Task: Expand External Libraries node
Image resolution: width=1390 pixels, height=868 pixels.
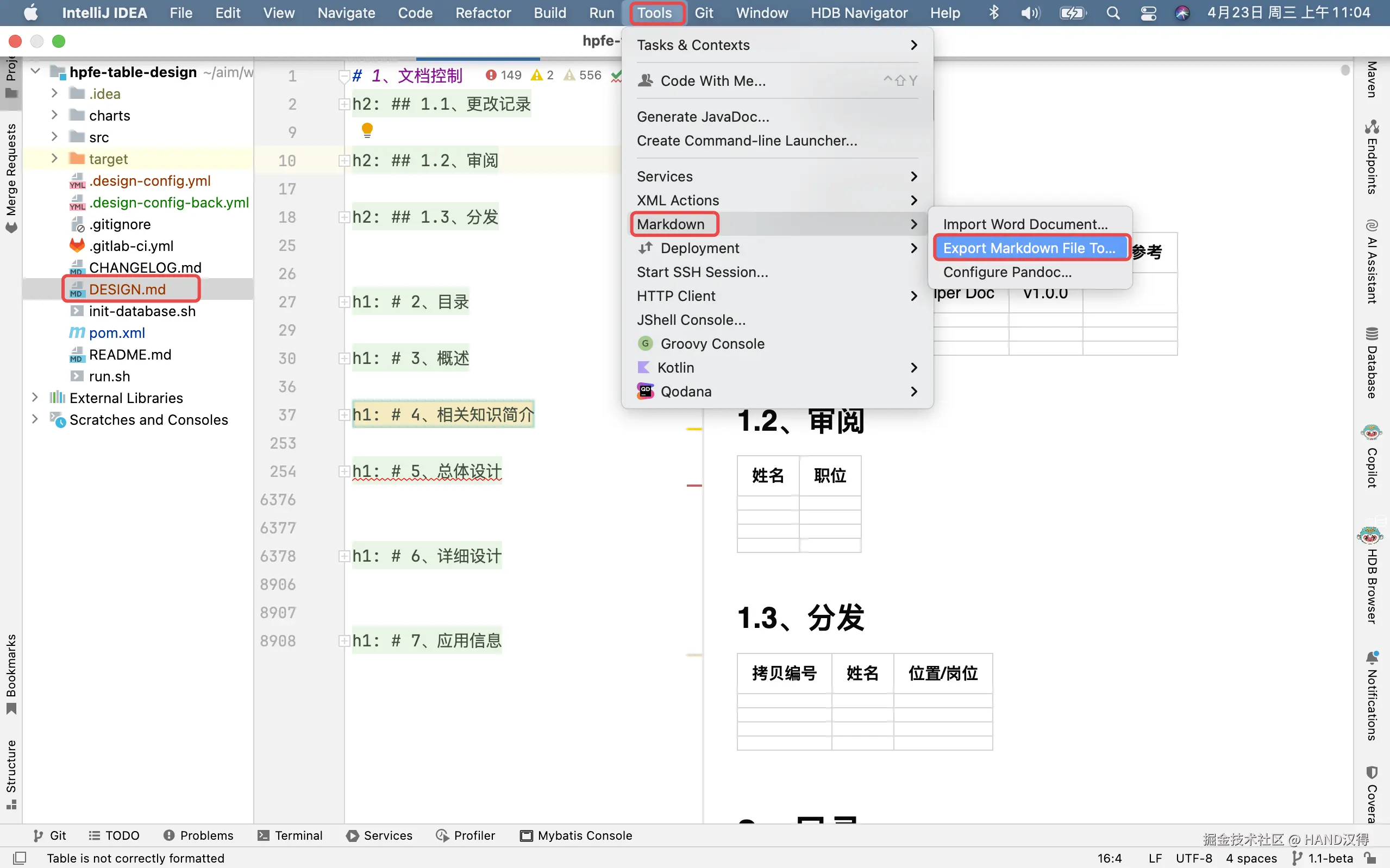Action: (x=35, y=398)
